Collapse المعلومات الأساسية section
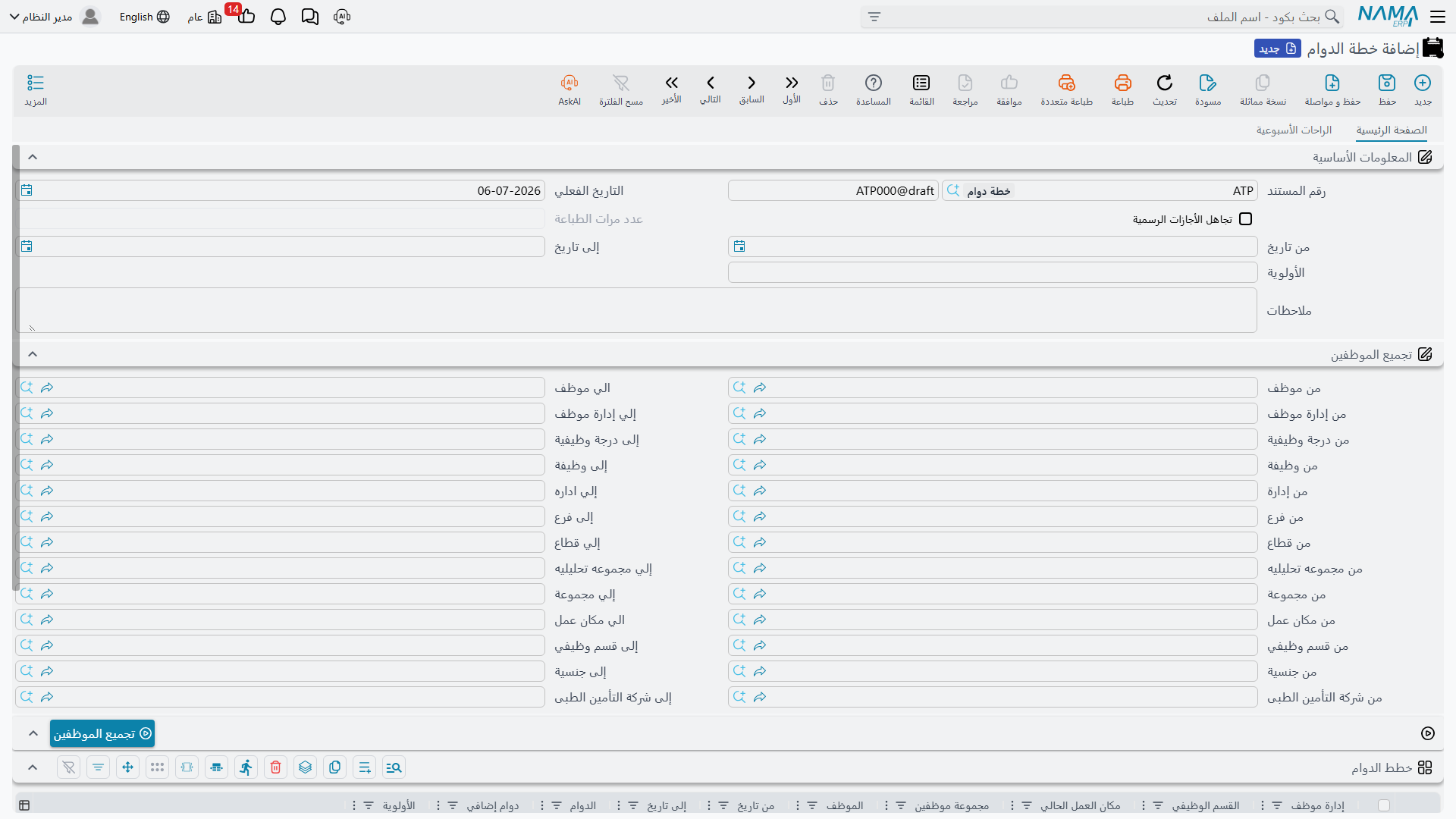Viewport: 1456px width, 819px height. [x=33, y=157]
